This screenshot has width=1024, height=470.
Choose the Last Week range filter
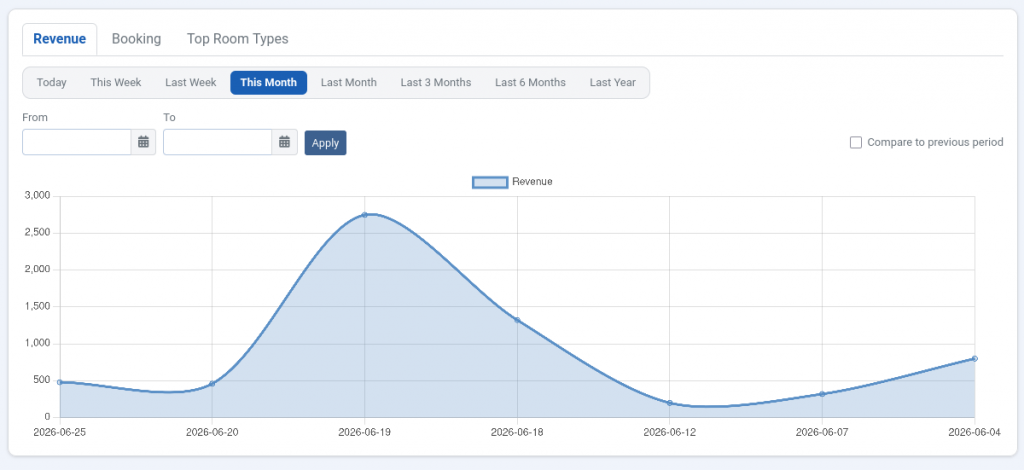[191, 83]
